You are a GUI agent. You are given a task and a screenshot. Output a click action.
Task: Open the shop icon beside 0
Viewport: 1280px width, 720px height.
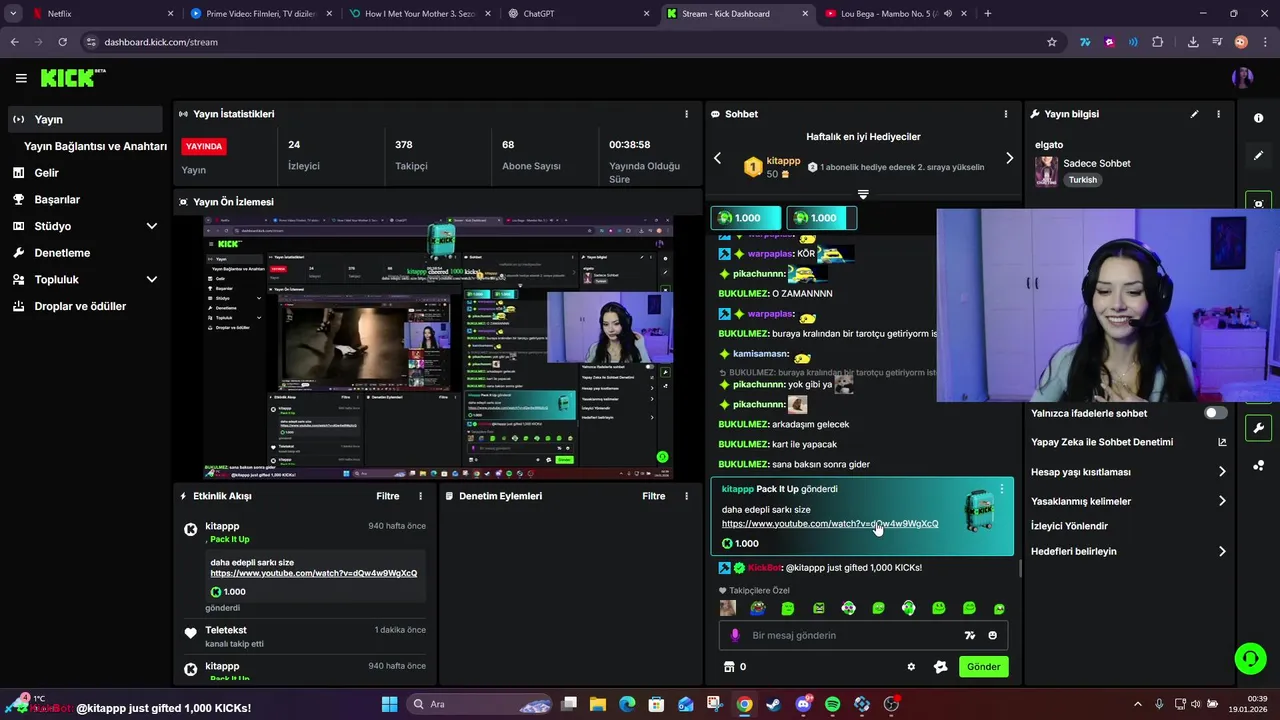pos(728,667)
